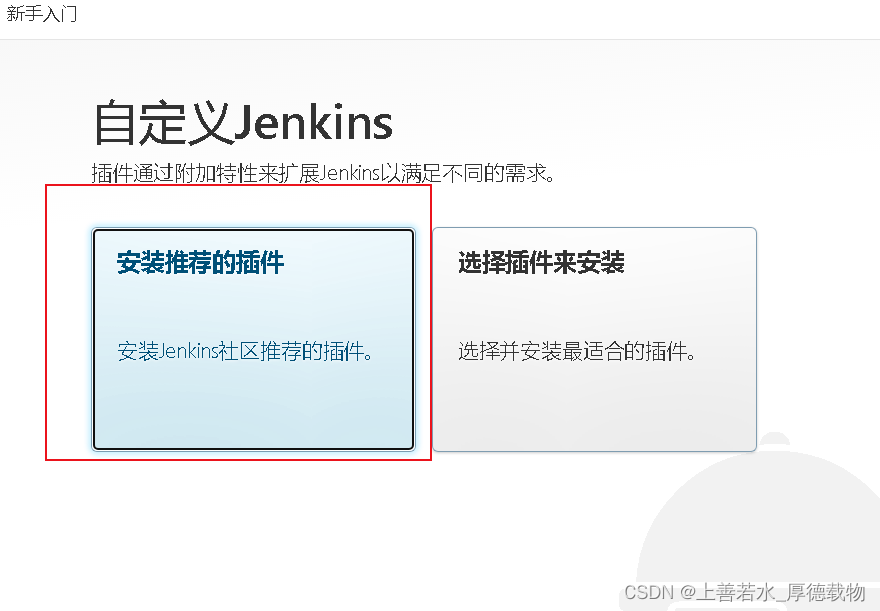880x611 pixels.
Task: Click the 自定义Jenkins page heading
Action: point(242,123)
